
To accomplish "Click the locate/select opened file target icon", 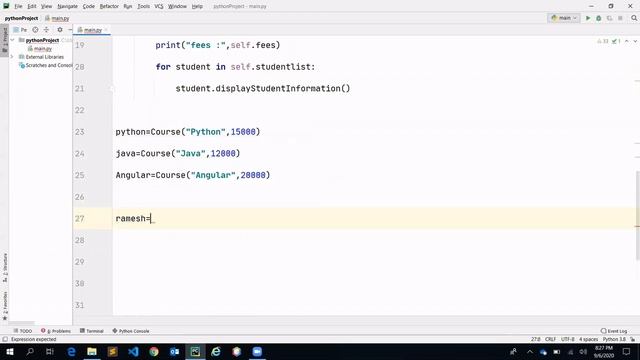I will [x=36, y=30].
